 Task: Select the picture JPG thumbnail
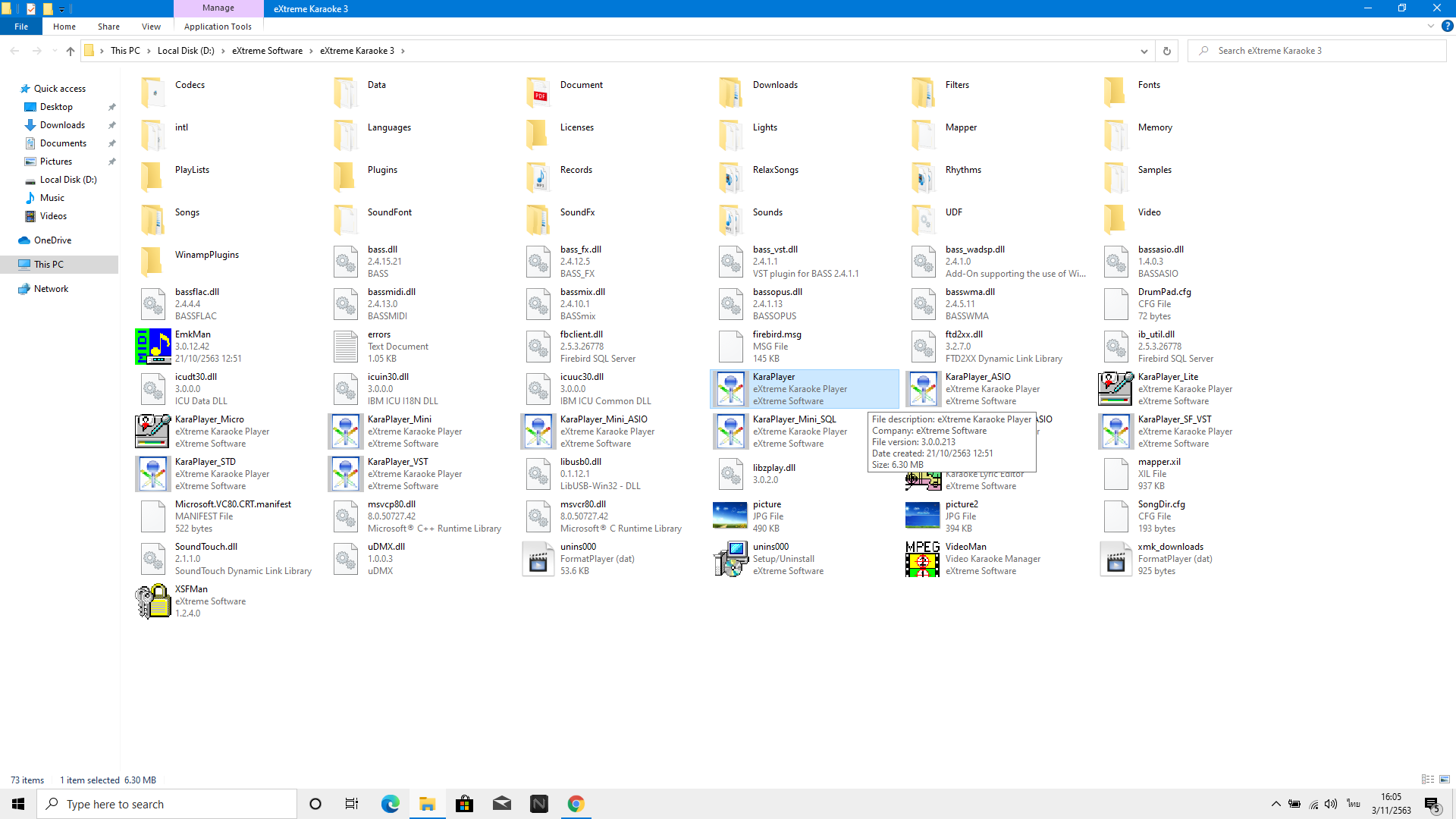coord(731,516)
